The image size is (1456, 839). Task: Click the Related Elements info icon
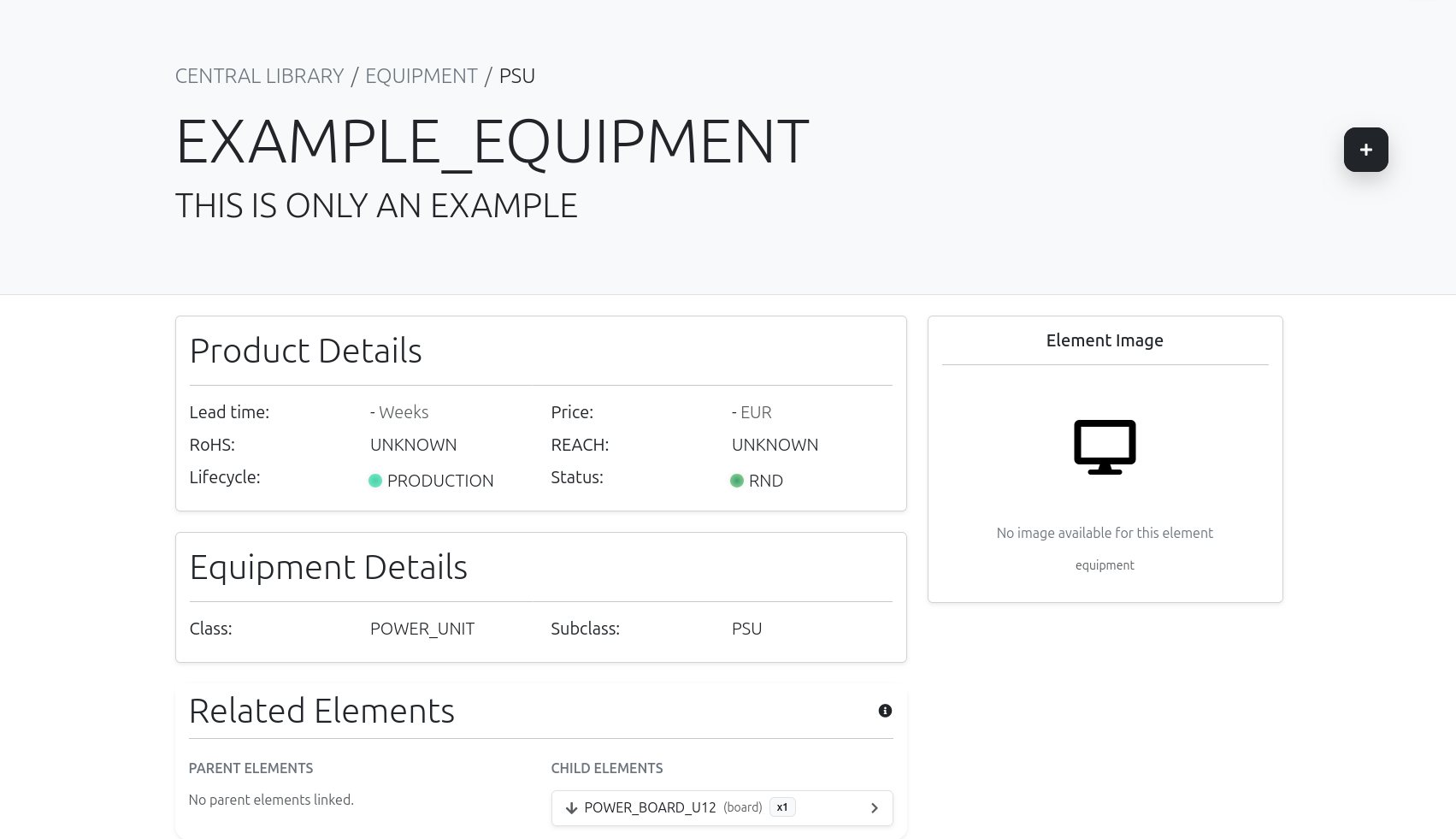(885, 711)
